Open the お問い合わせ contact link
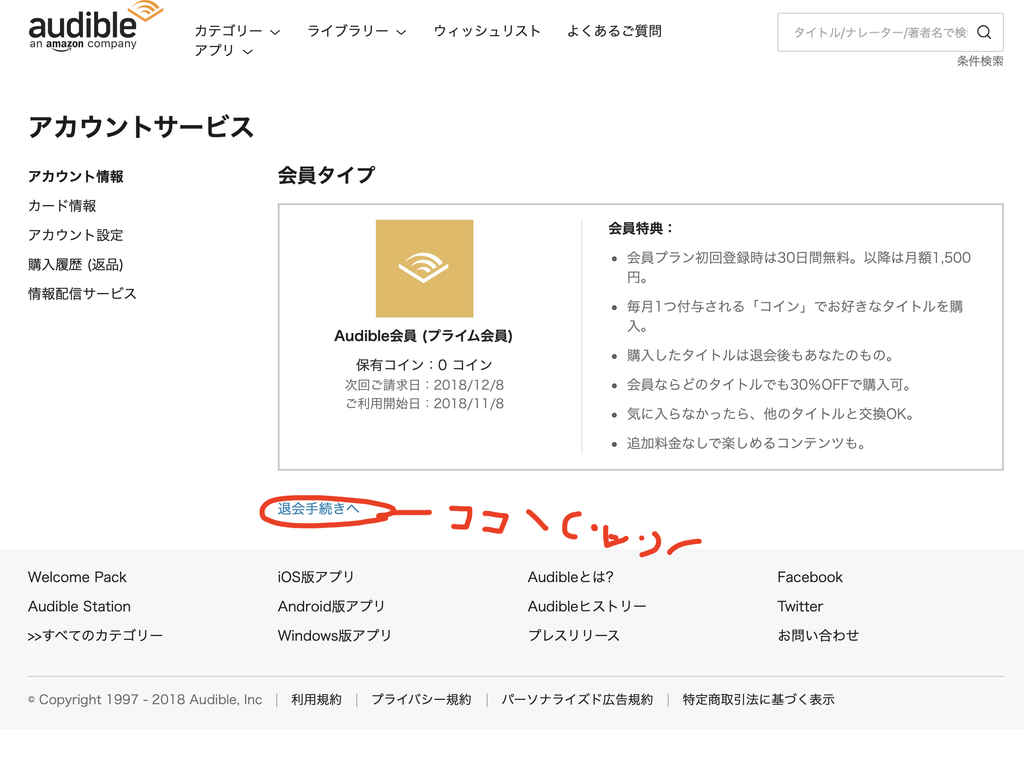Screen dimensions: 1024x757 pos(818,636)
